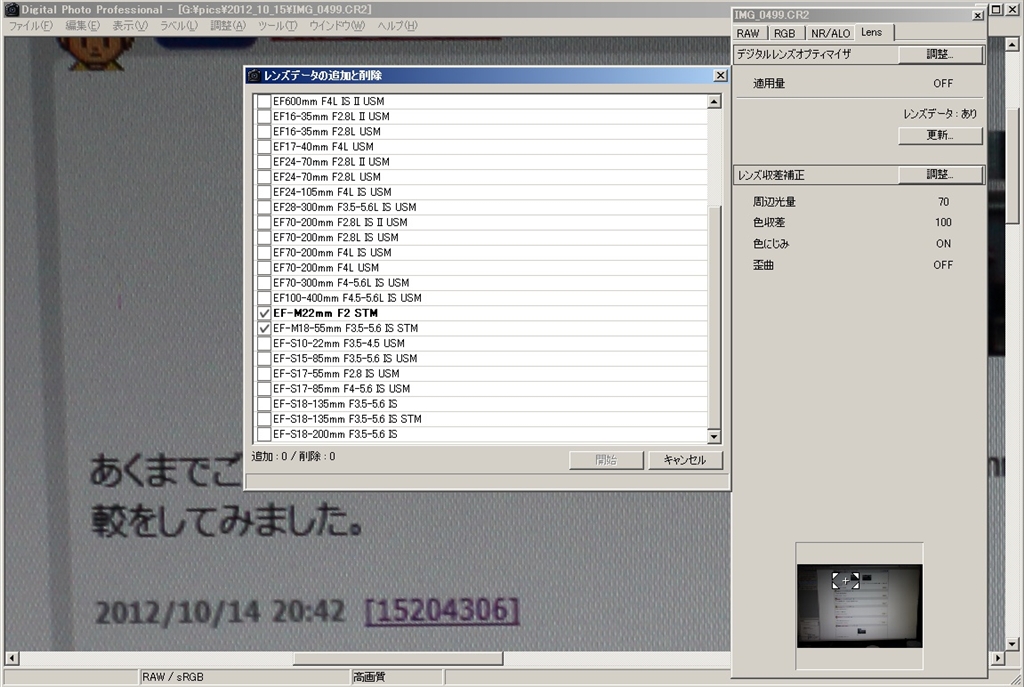
Task: Click the image horizontal scrollbar thumb
Action: pos(398,658)
